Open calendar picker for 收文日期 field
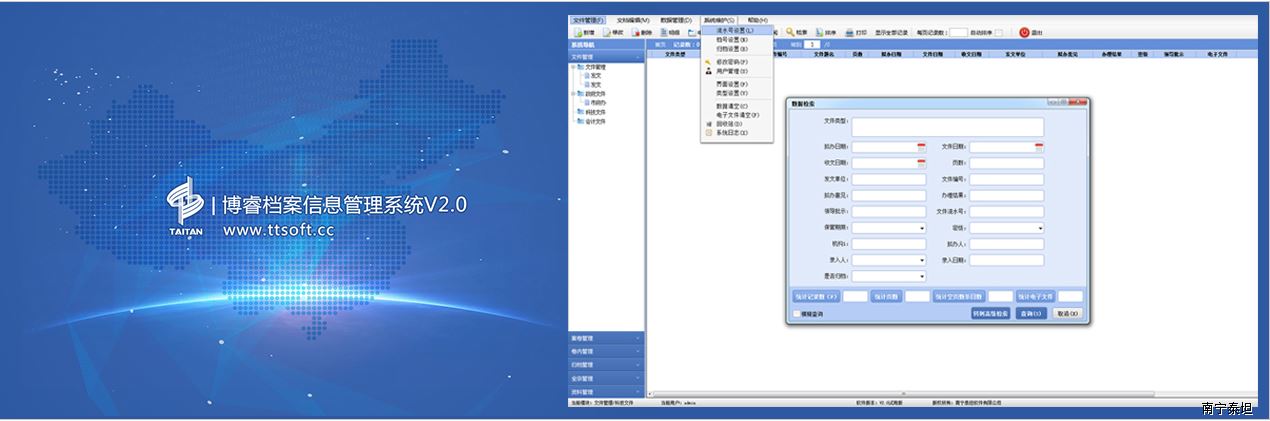1270x421 pixels. 921,163
